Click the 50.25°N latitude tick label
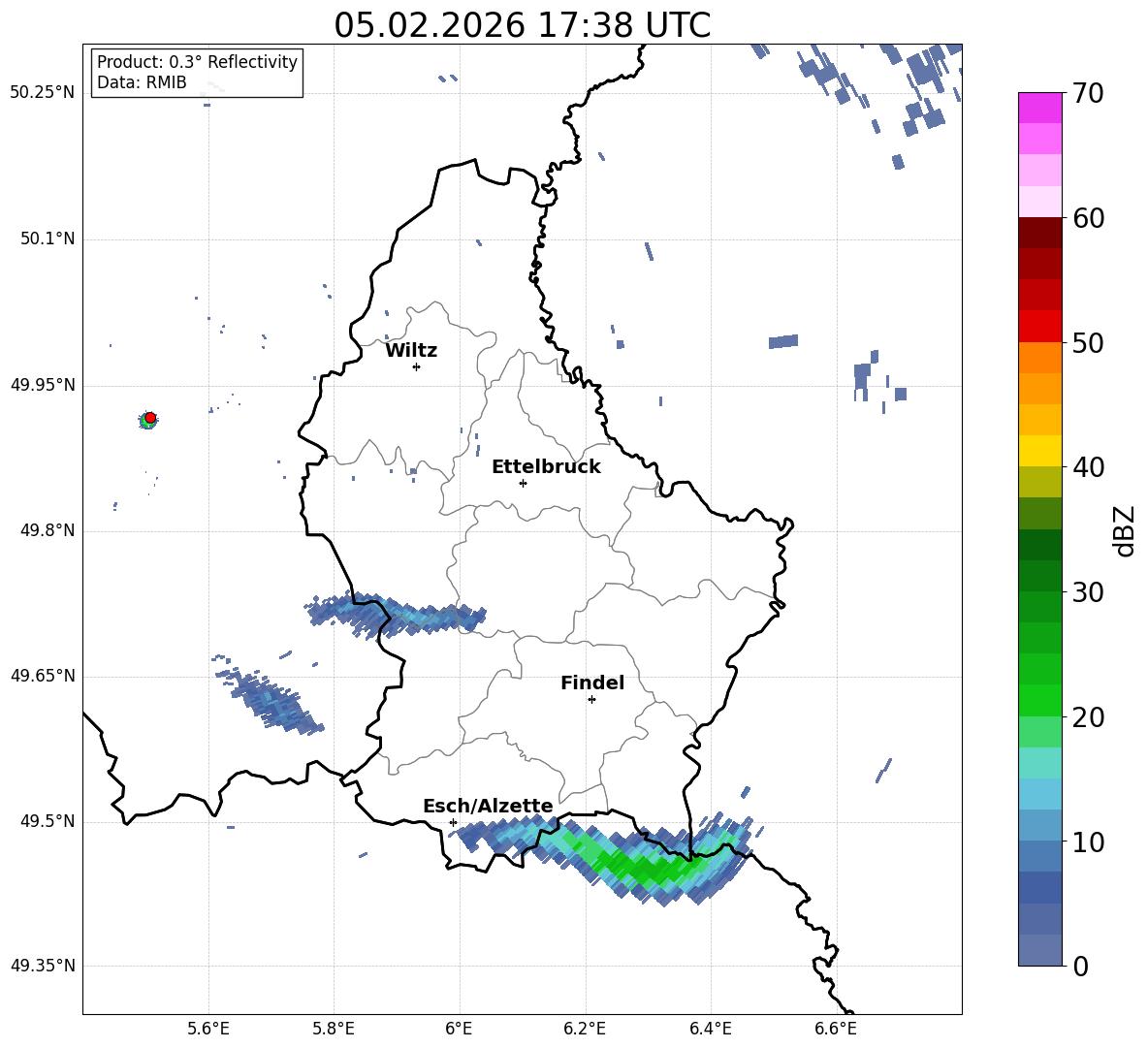Screen dimensions: 1148x1048 click(43, 93)
